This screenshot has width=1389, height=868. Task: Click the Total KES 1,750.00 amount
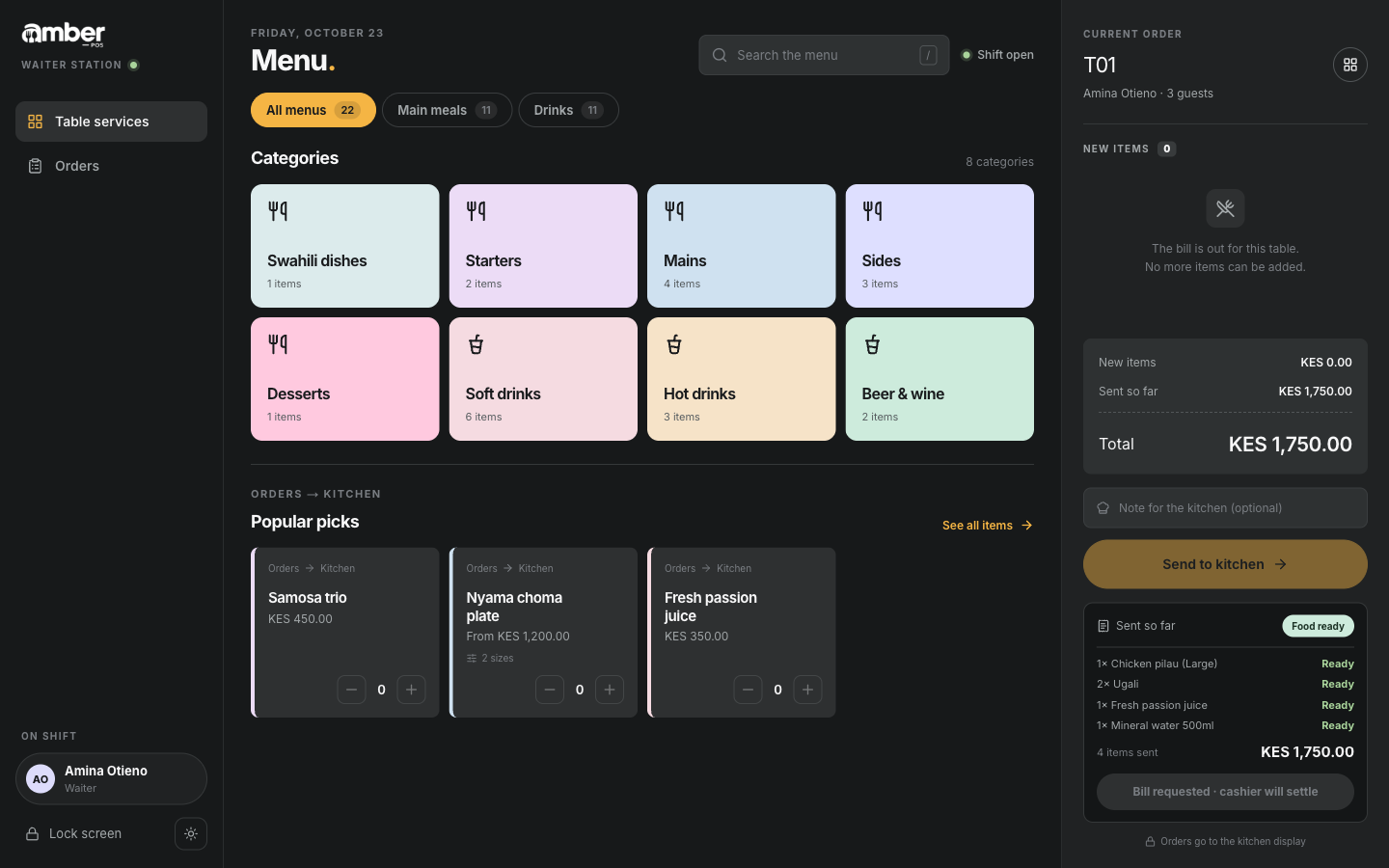pos(1290,445)
